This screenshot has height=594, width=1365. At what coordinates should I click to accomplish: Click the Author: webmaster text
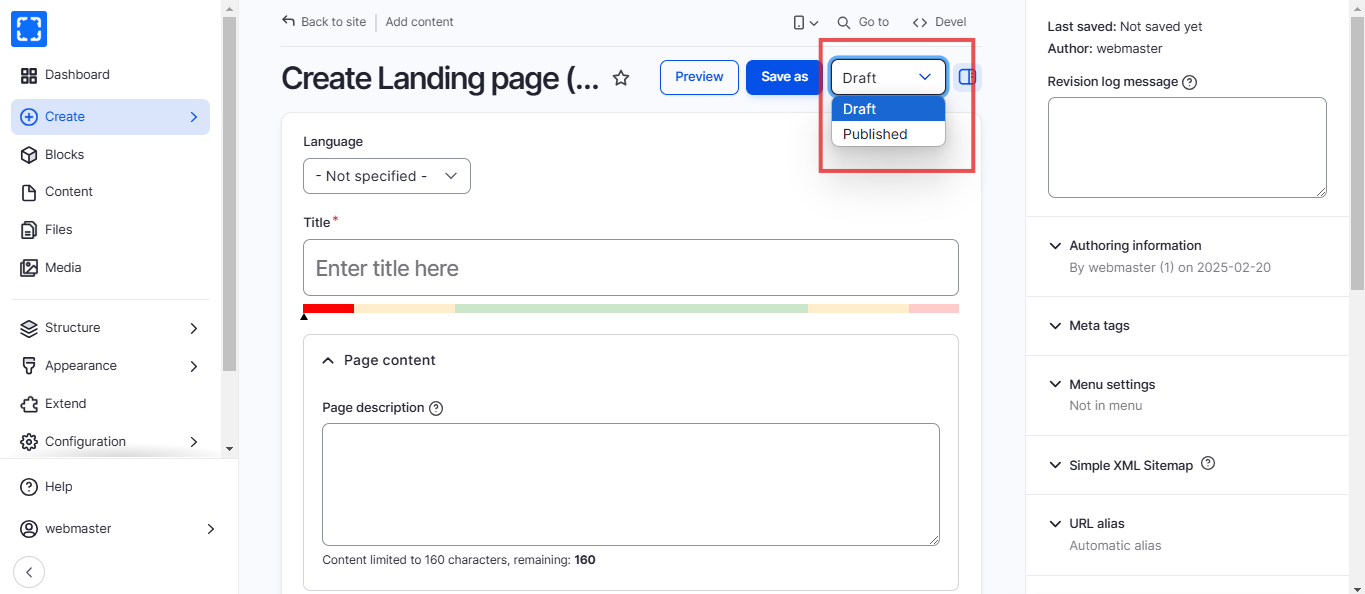1105,48
